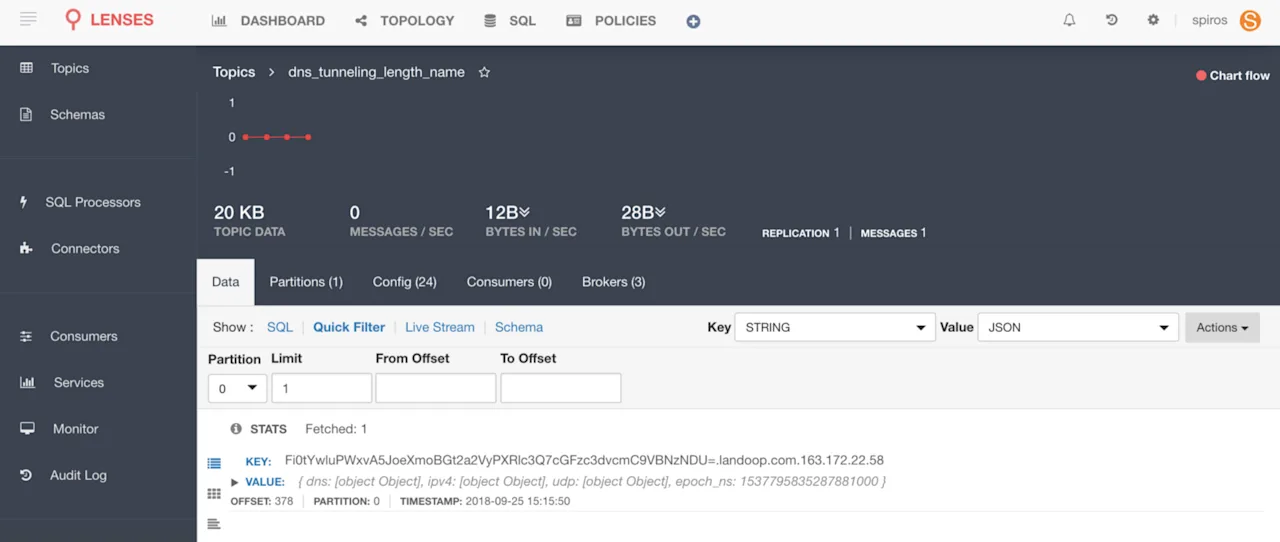Click the Monitor screen icon
Image resolution: width=1280 pixels, height=542 pixels.
click(27, 428)
